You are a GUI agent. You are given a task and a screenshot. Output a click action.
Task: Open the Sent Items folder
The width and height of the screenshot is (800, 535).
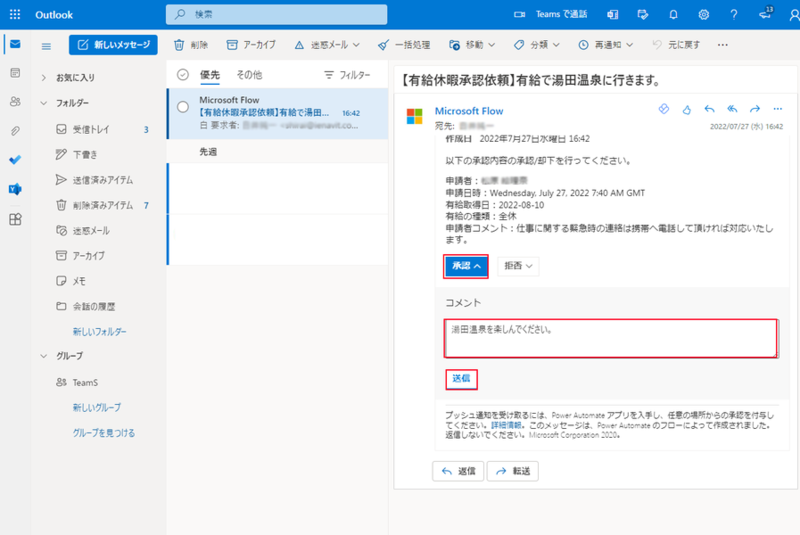[x=102, y=180]
